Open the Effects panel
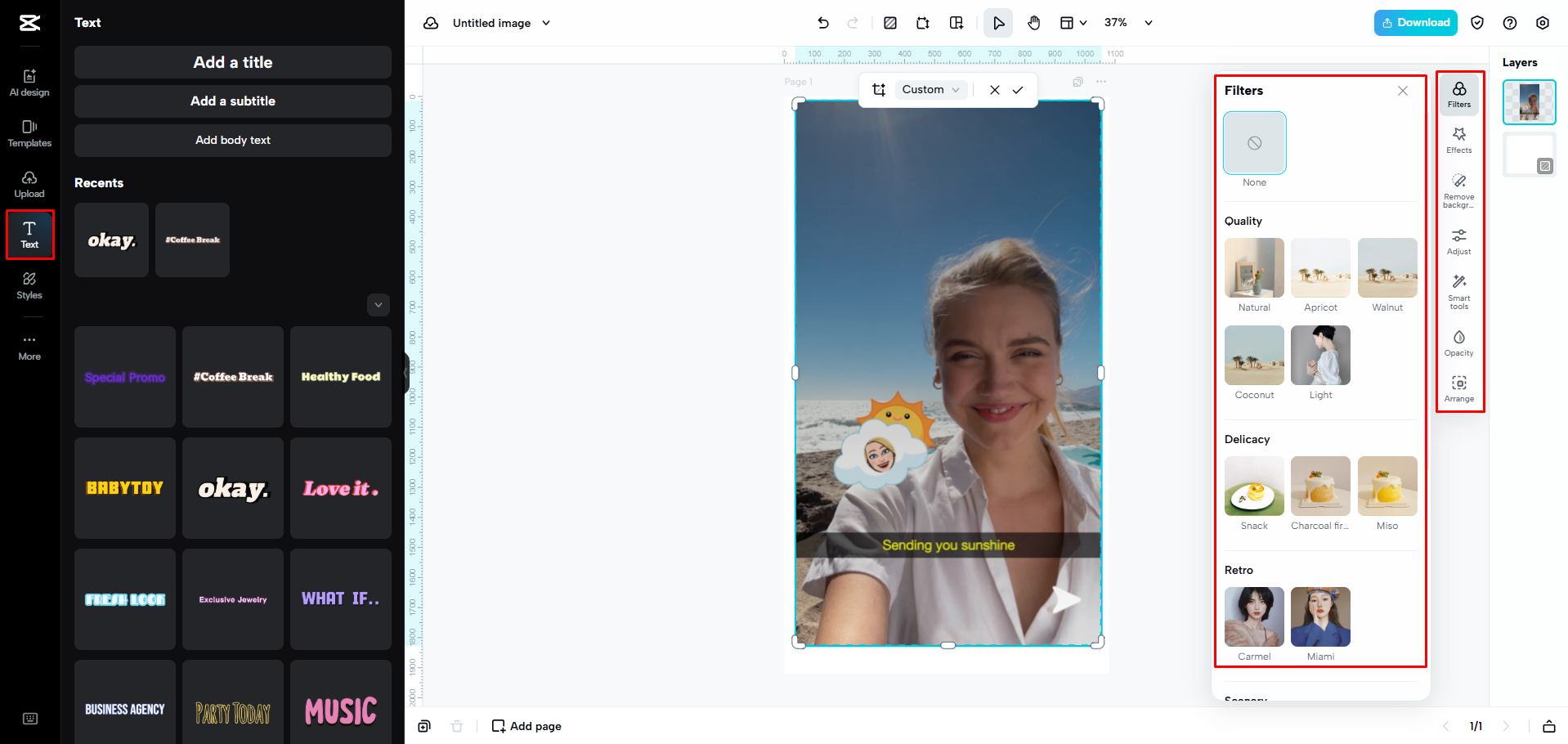Image resolution: width=1568 pixels, height=744 pixels. tap(1458, 140)
